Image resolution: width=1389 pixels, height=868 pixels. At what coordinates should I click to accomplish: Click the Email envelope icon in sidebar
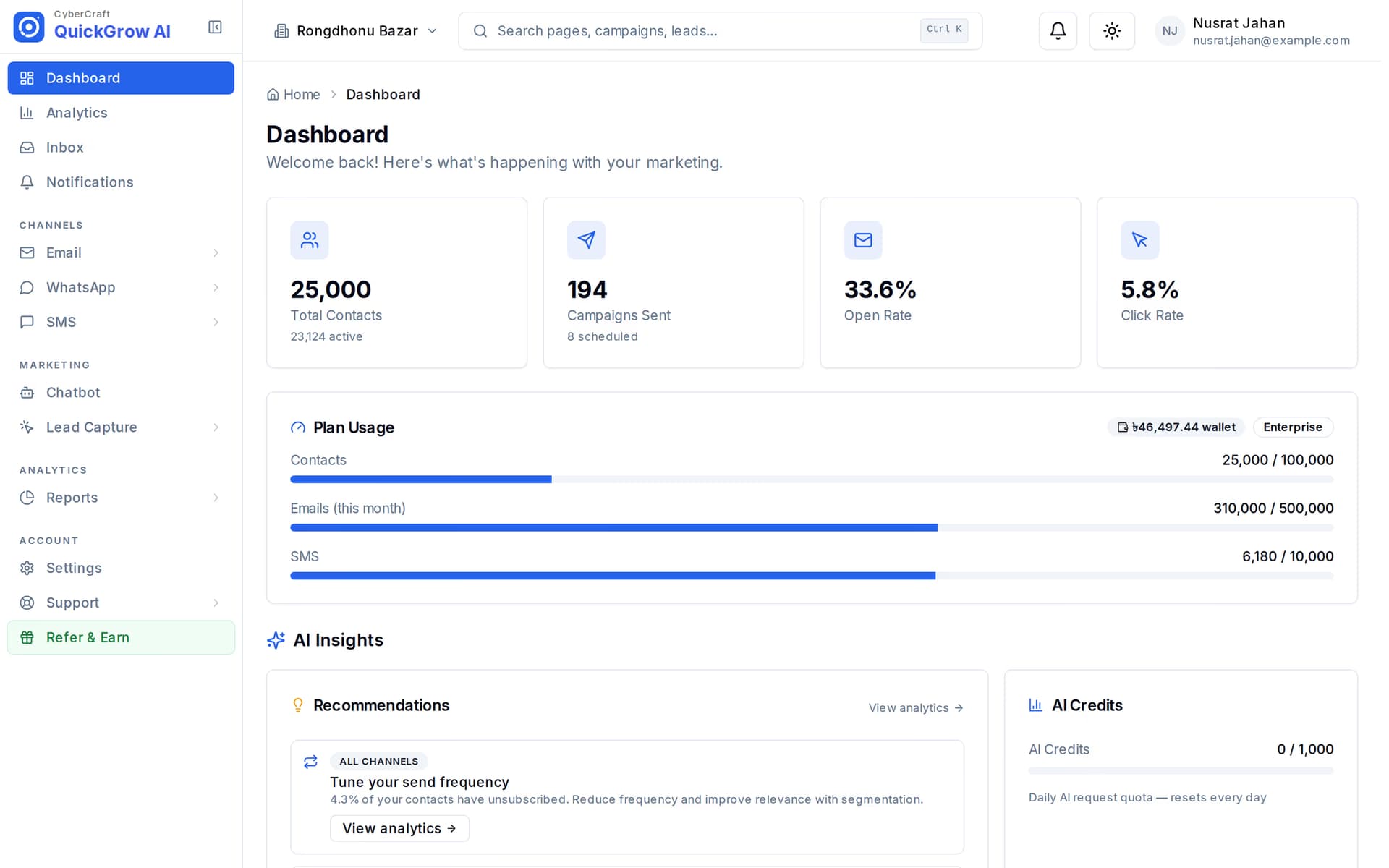(x=27, y=253)
